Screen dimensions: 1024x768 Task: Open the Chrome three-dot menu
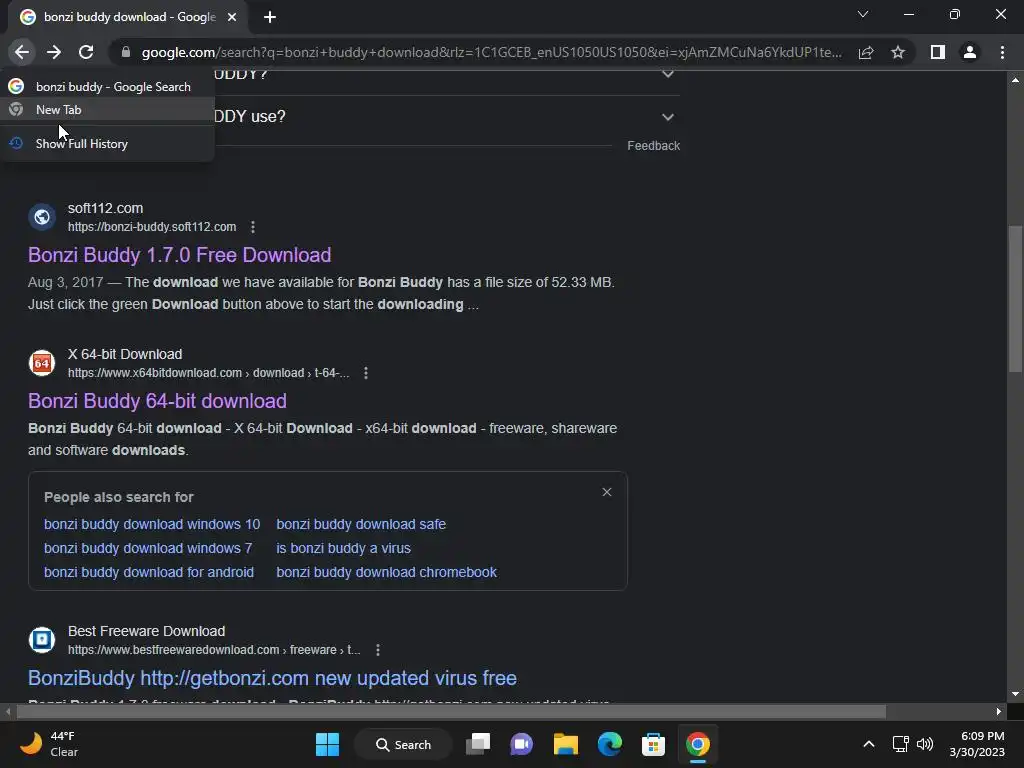coord(1002,52)
